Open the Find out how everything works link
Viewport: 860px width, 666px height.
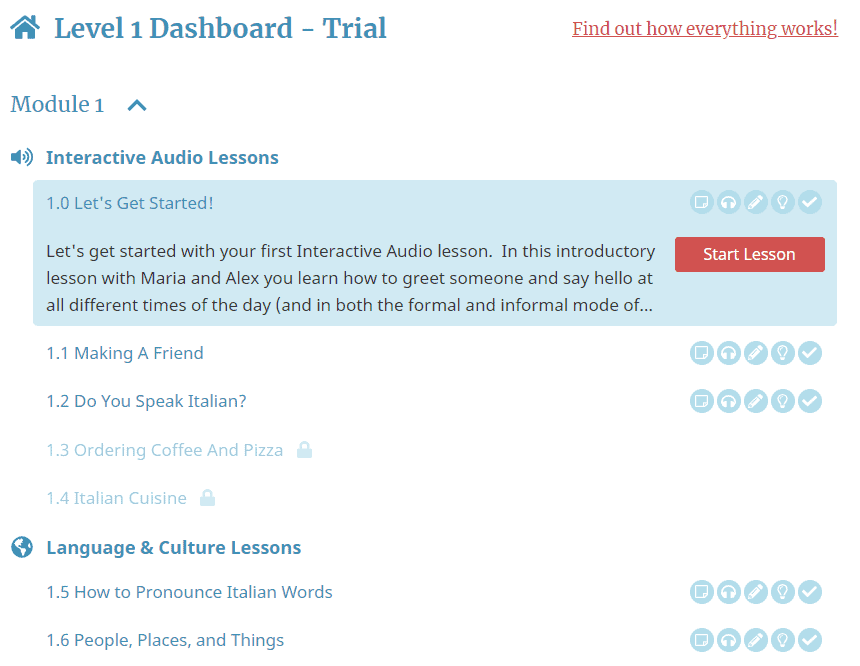(704, 28)
